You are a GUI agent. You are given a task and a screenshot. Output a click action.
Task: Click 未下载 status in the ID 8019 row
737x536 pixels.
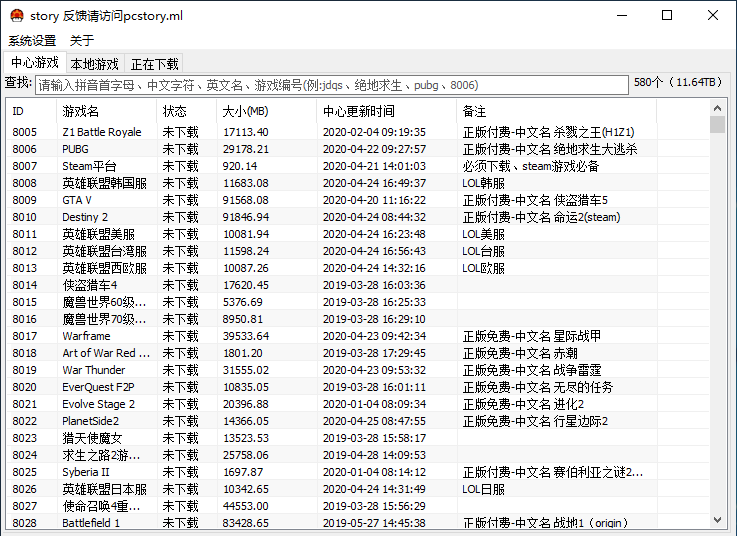tap(180, 370)
